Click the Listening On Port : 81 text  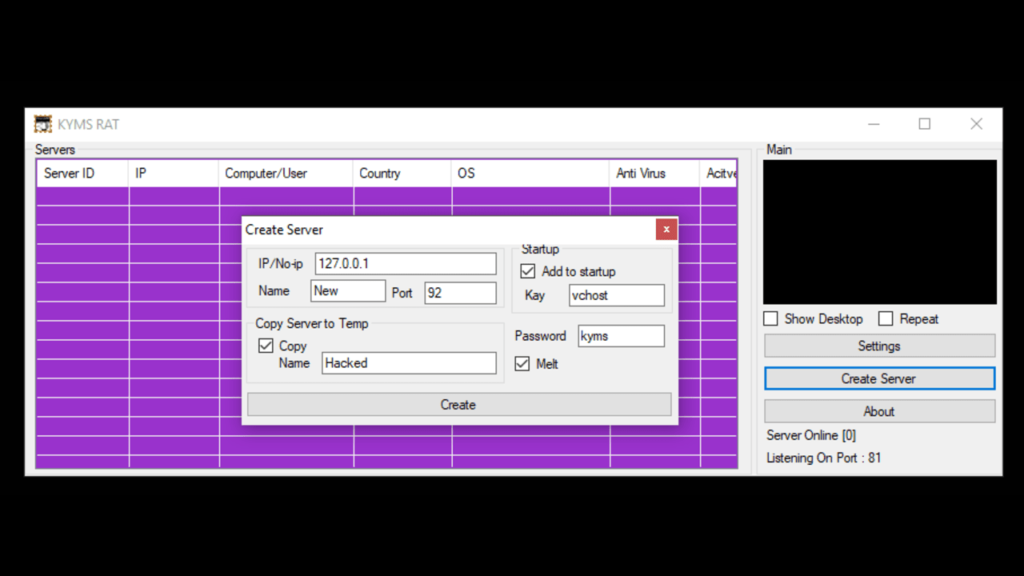click(824, 458)
